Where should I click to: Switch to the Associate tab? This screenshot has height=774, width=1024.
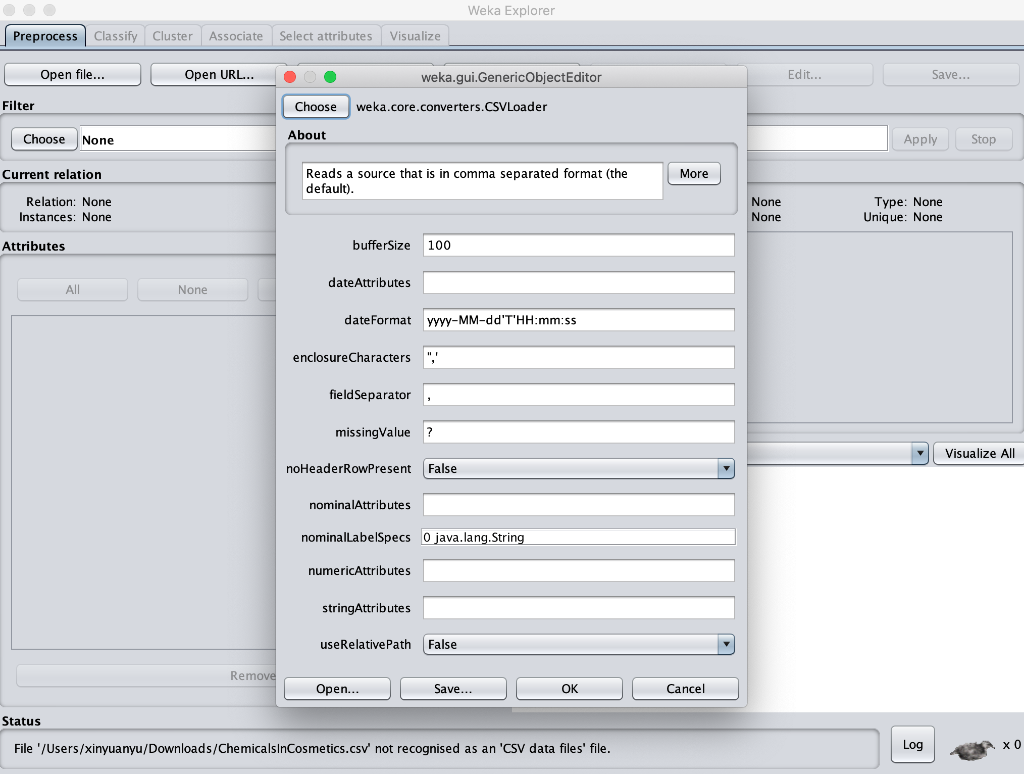(x=236, y=36)
